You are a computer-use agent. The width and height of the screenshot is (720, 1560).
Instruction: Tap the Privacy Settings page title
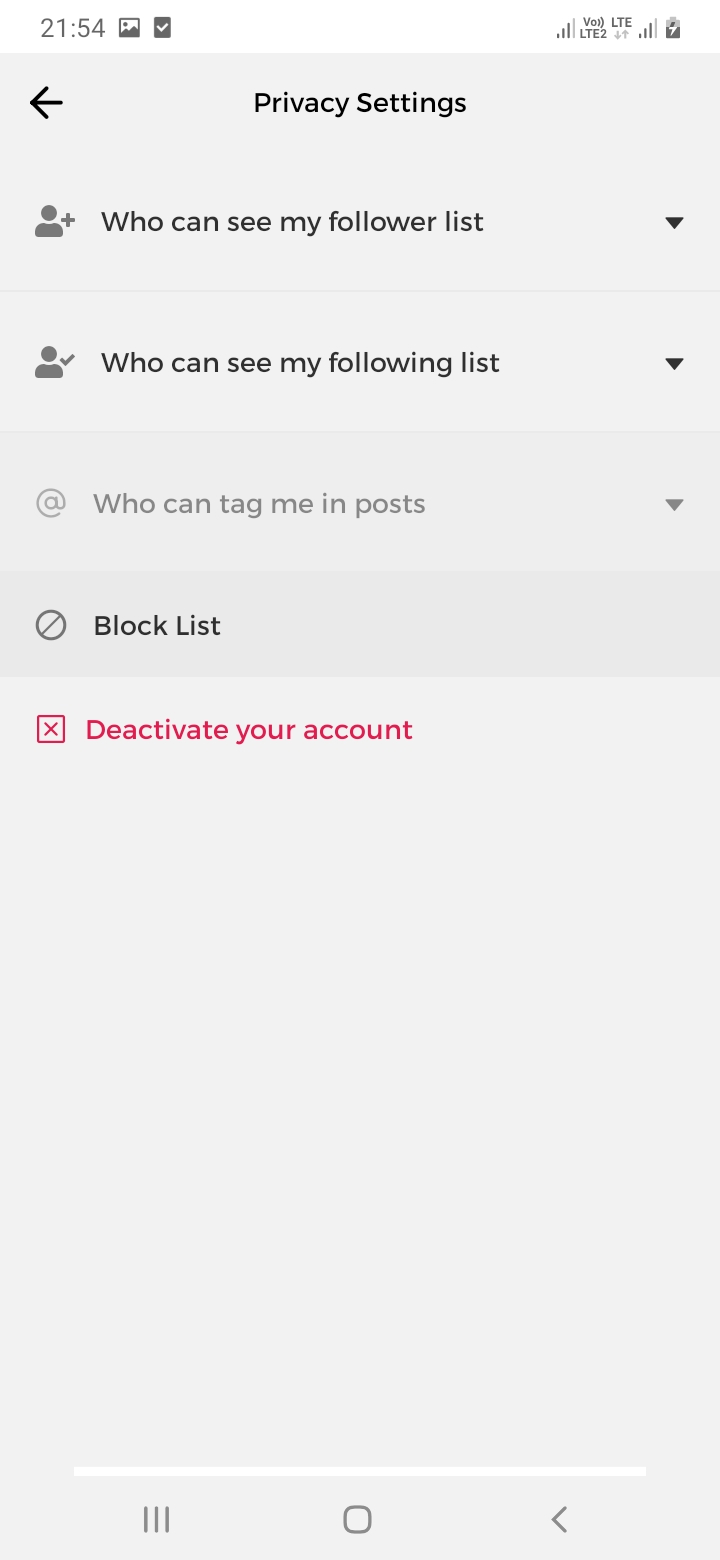tap(360, 103)
